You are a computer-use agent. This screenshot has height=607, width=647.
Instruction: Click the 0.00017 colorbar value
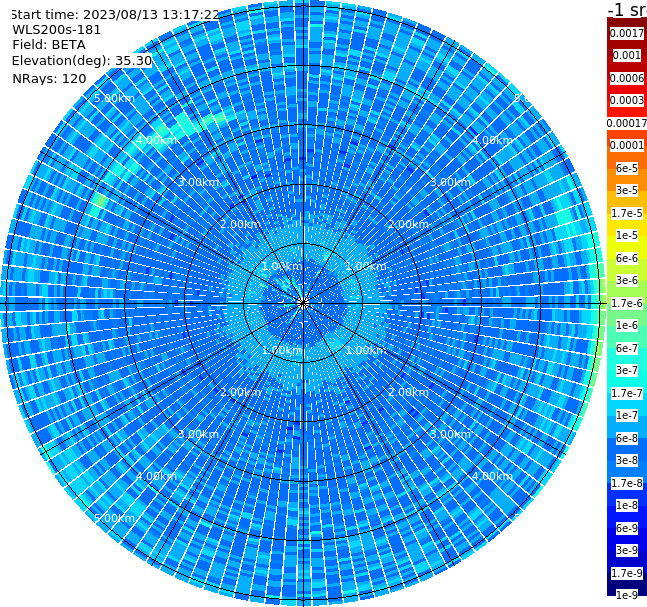627,123
